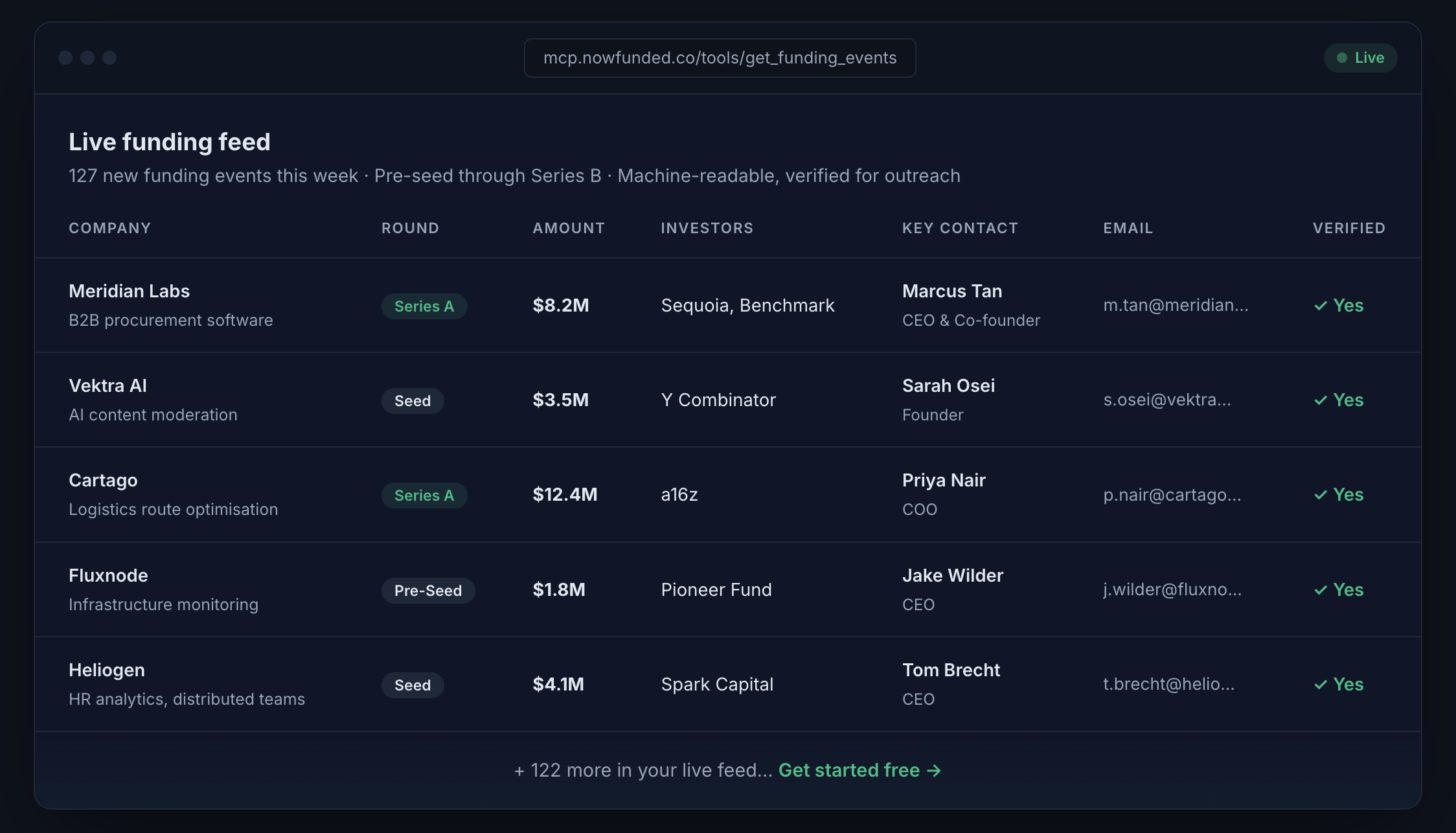The width and height of the screenshot is (1456, 833).
Task: Click Infrastructure monitoring description
Action: [x=163, y=604]
